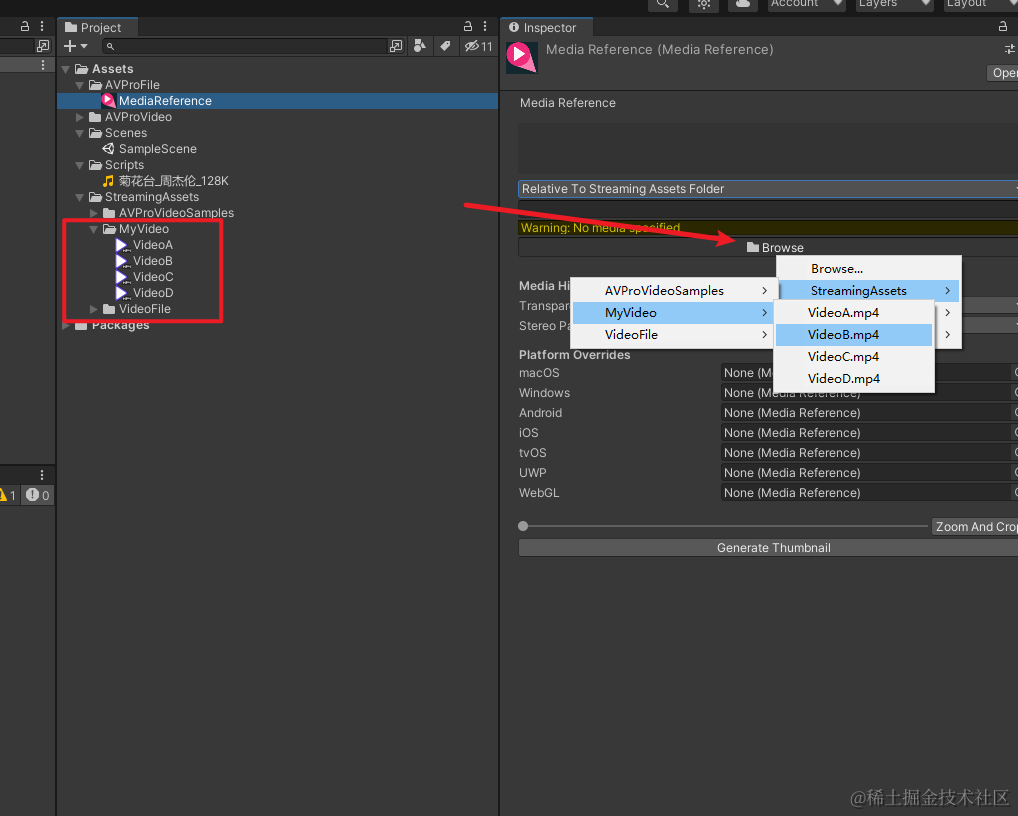The width and height of the screenshot is (1018, 816).
Task: Select VideoB in the Project tree
Action: pyautogui.click(x=153, y=261)
